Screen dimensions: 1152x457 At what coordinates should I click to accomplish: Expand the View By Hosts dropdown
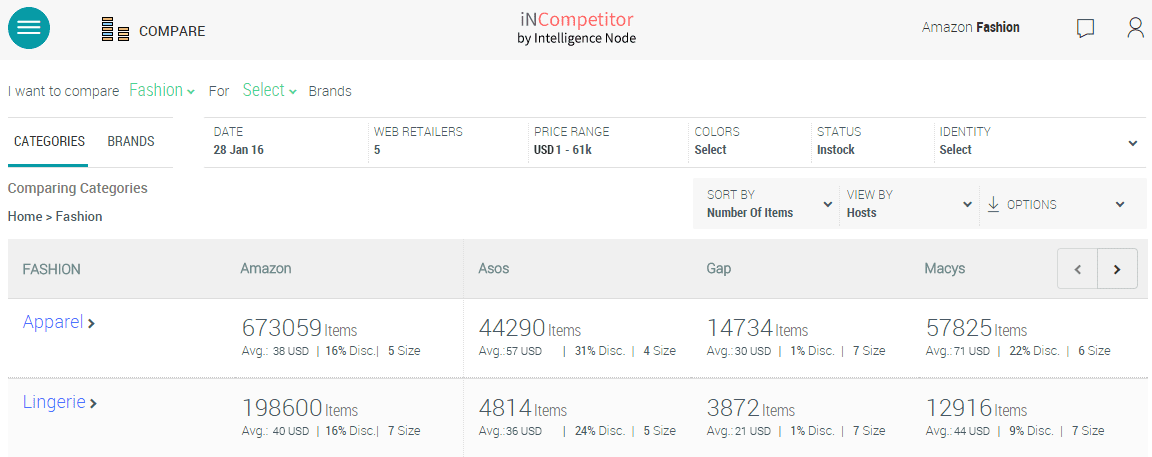908,204
